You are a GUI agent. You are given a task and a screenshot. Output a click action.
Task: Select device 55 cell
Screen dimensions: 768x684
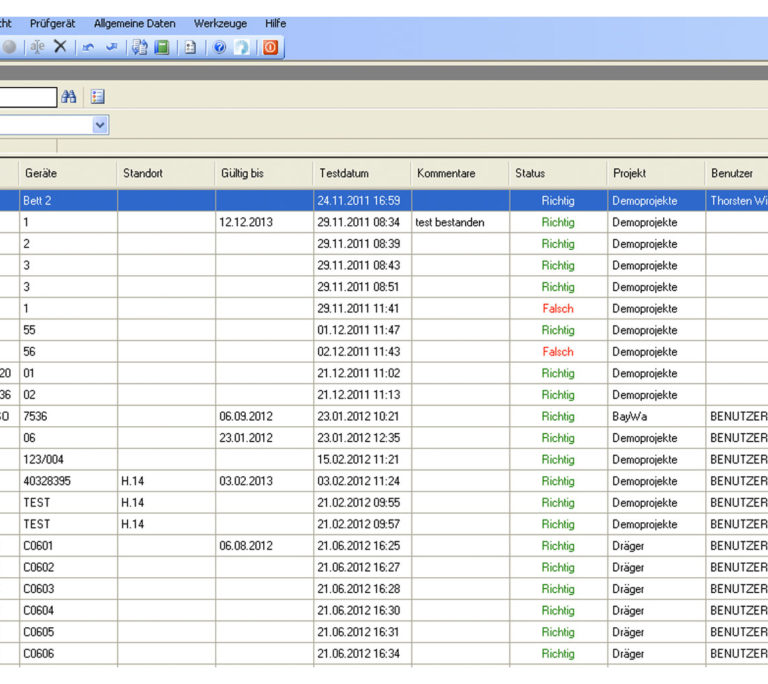point(69,330)
